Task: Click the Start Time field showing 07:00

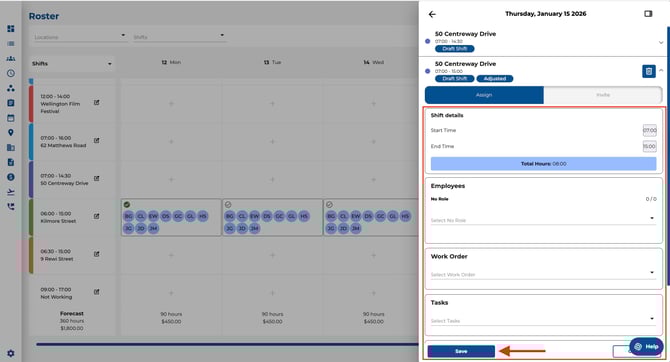Action: point(649,130)
